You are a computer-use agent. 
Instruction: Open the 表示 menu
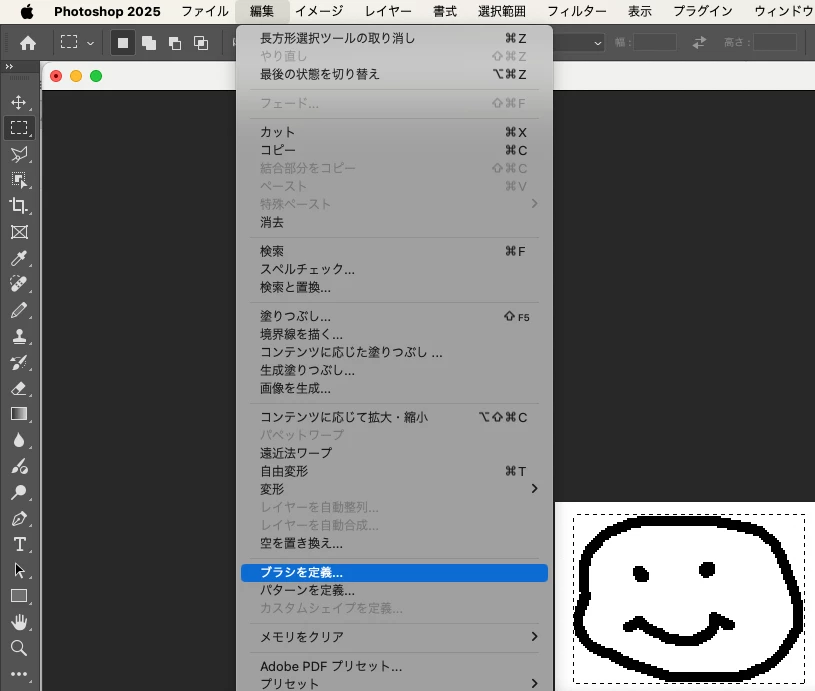coord(639,11)
